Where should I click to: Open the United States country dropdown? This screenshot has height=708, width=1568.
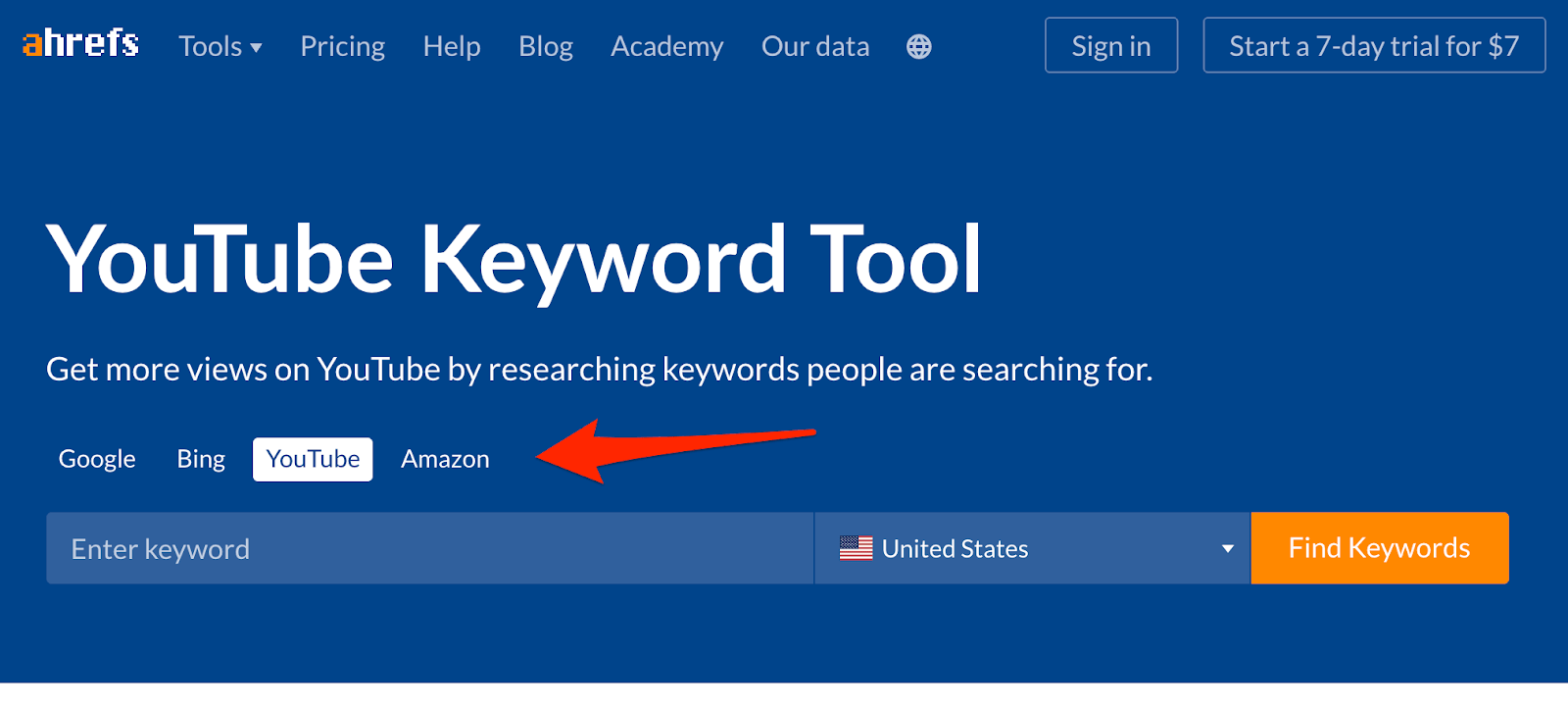[1033, 548]
